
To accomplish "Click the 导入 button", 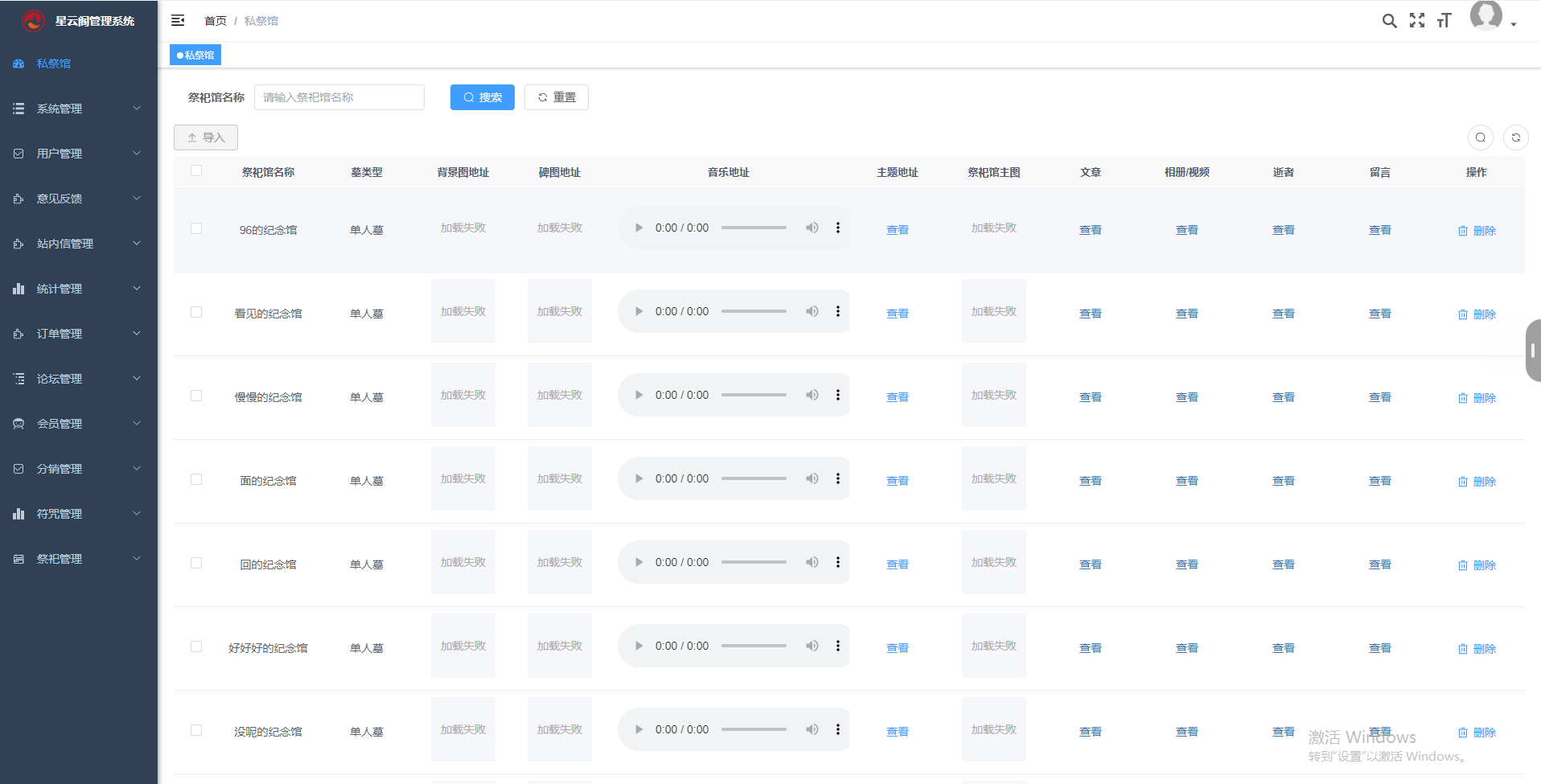I will coord(206,138).
